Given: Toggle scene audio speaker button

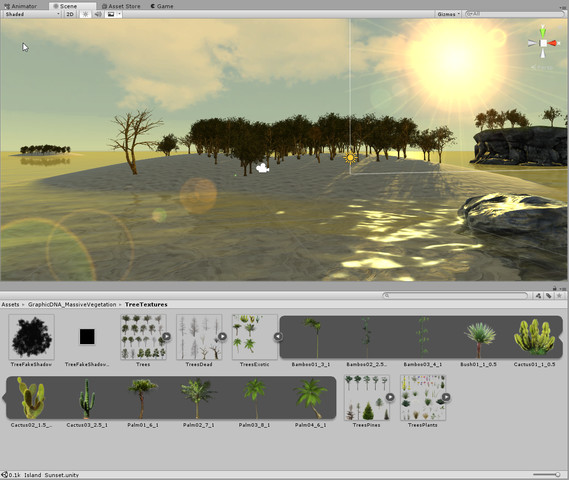Looking at the screenshot, I should (98, 14).
